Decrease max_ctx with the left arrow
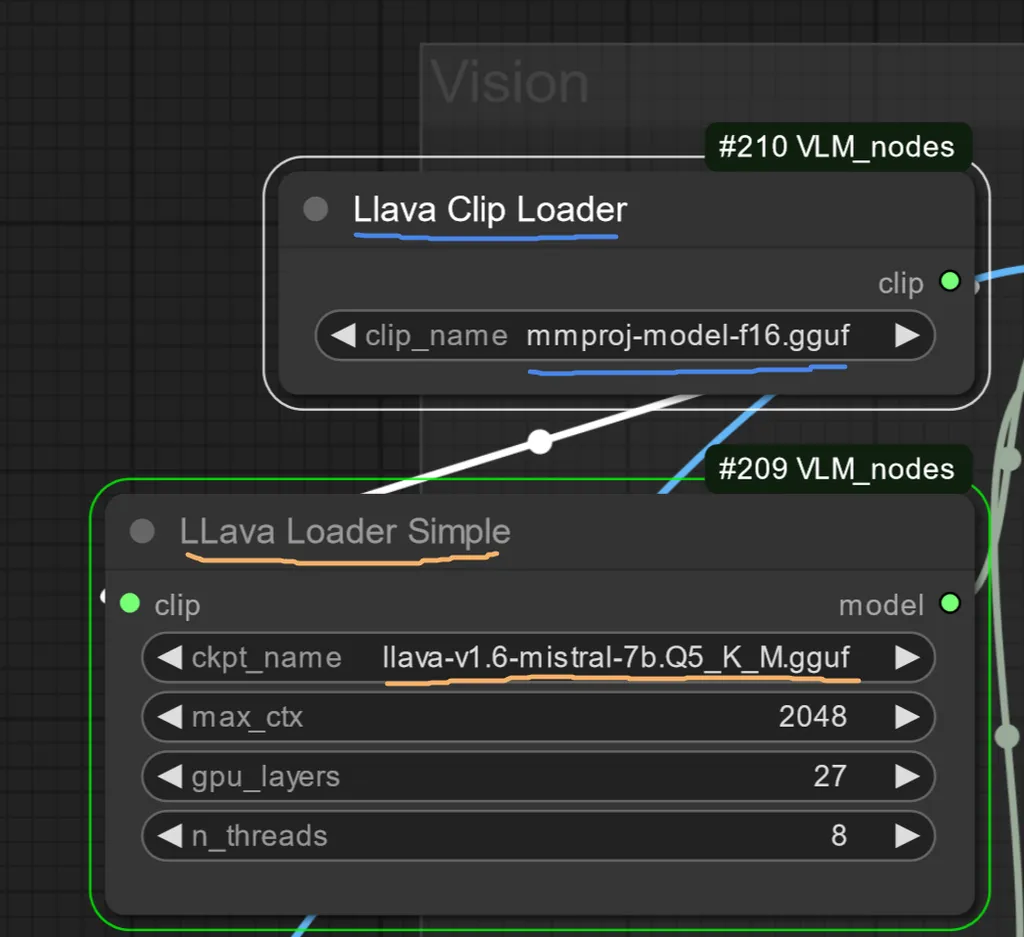This screenshot has height=937, width=1024. [170, 717]
